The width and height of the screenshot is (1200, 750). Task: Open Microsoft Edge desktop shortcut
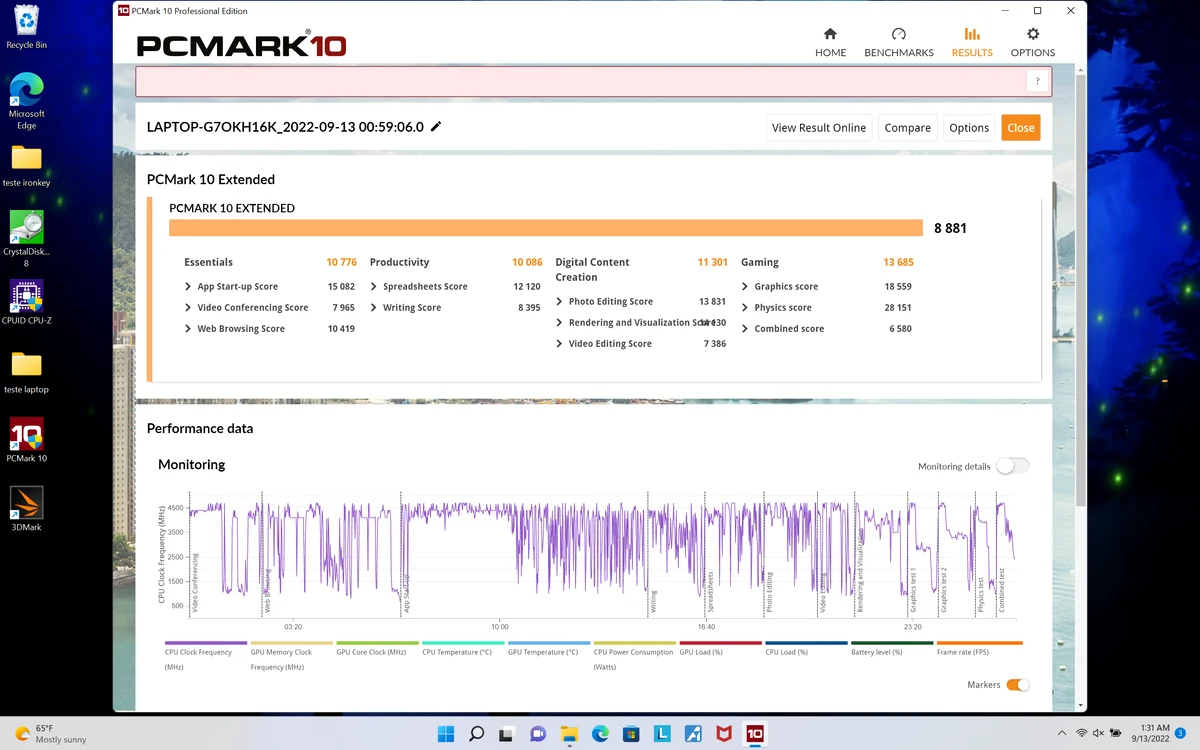pos(27,100)
